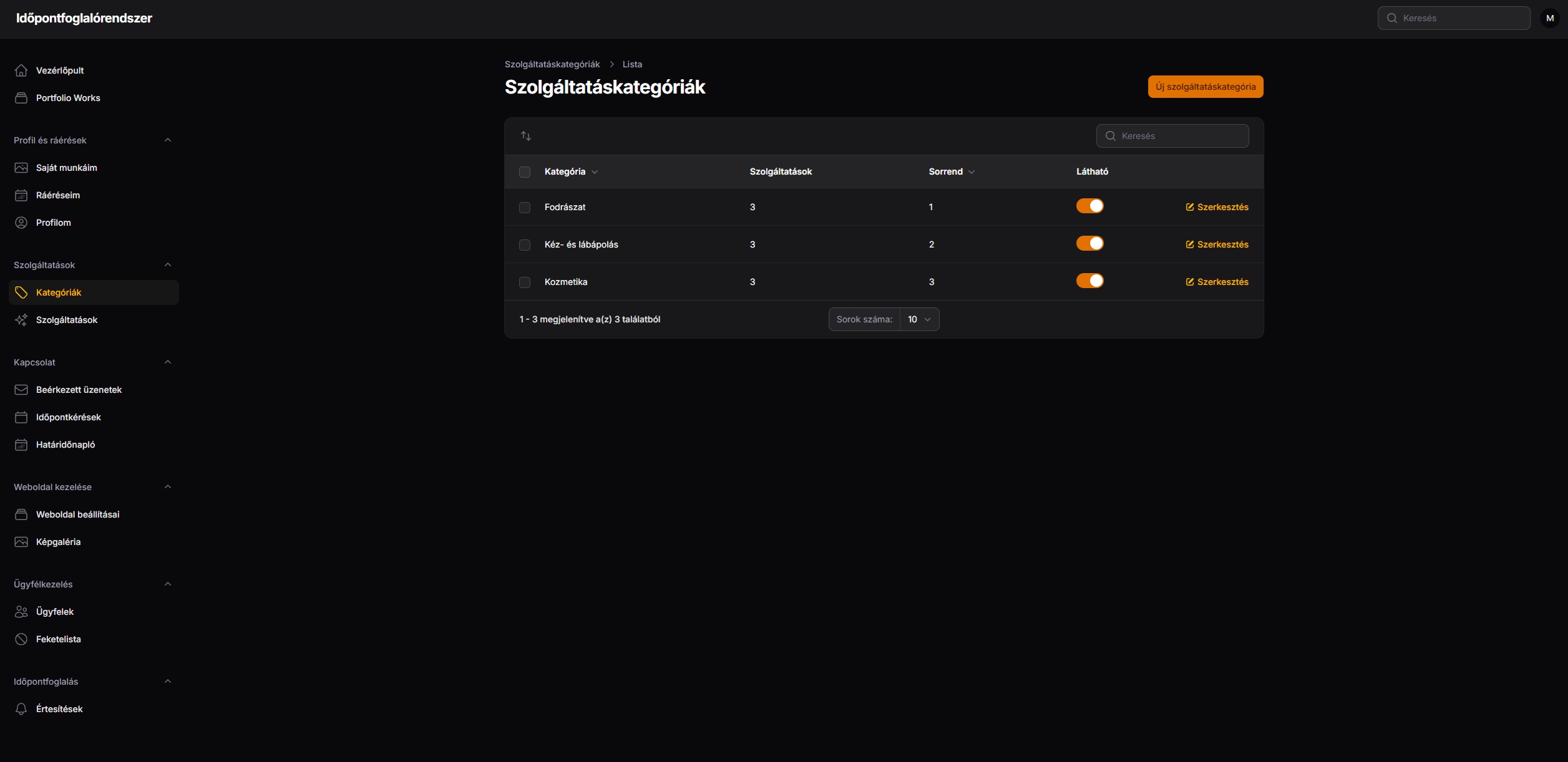Click the global Keresés field in top bar

click(x=1454, y=18)
